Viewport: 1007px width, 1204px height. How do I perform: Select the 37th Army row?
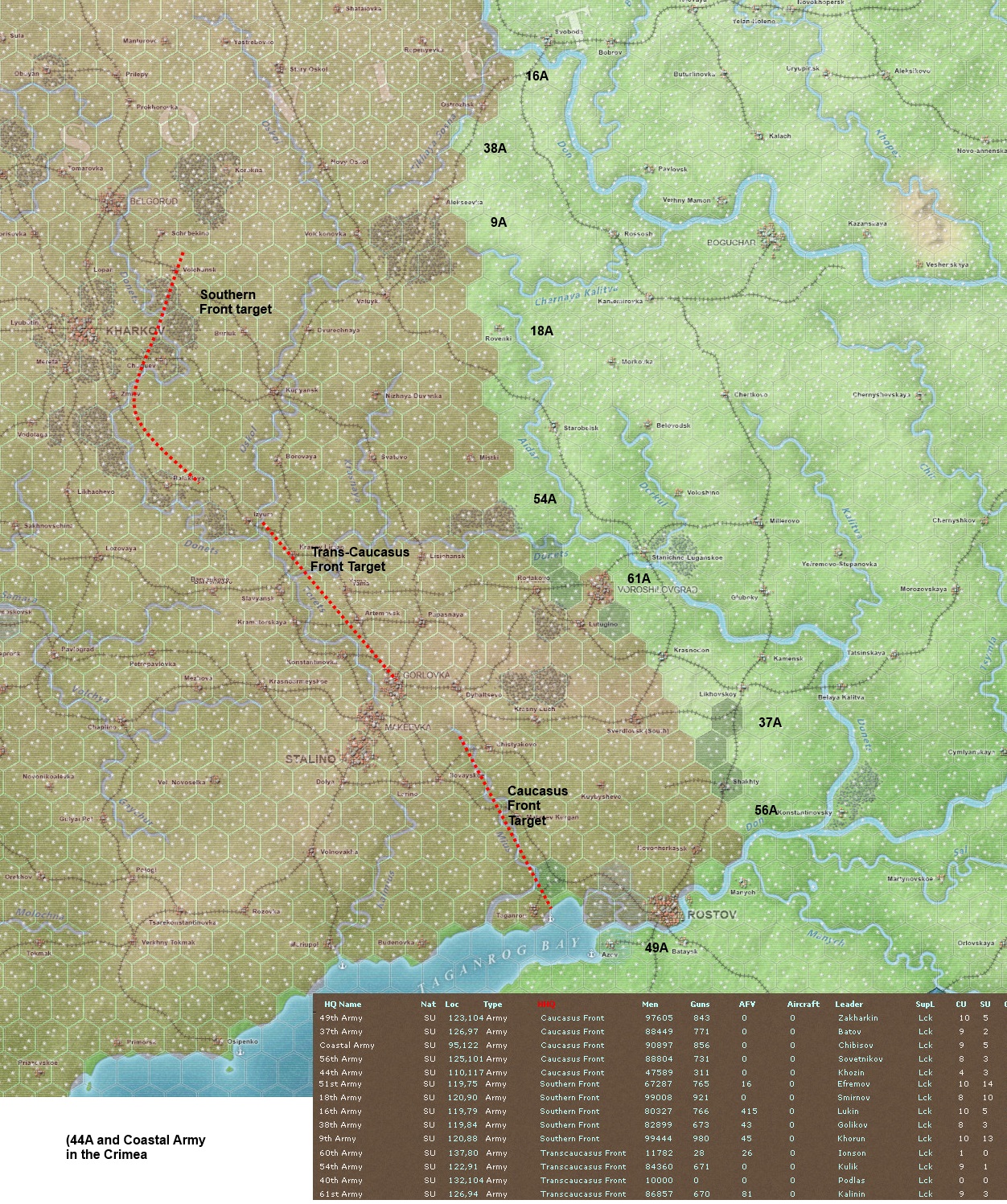pyautogui.click(x=660, y=1031)
